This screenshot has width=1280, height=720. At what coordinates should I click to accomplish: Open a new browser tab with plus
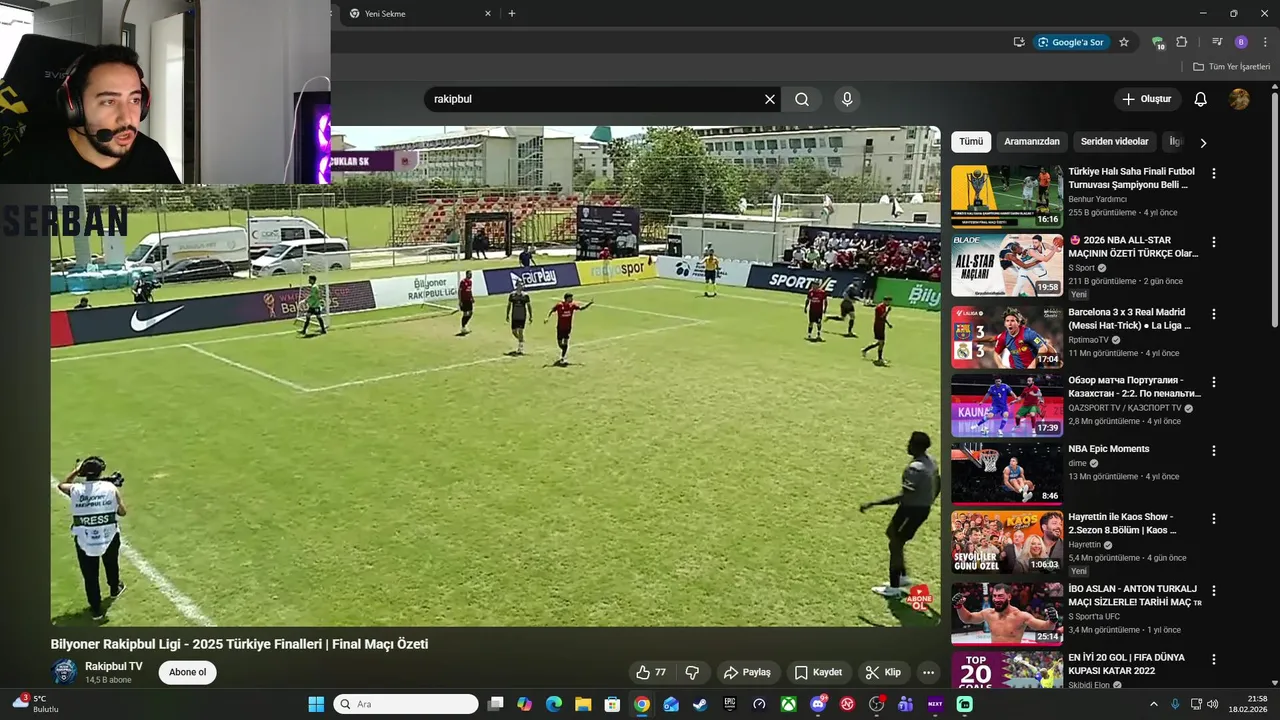tap(512, 14)
